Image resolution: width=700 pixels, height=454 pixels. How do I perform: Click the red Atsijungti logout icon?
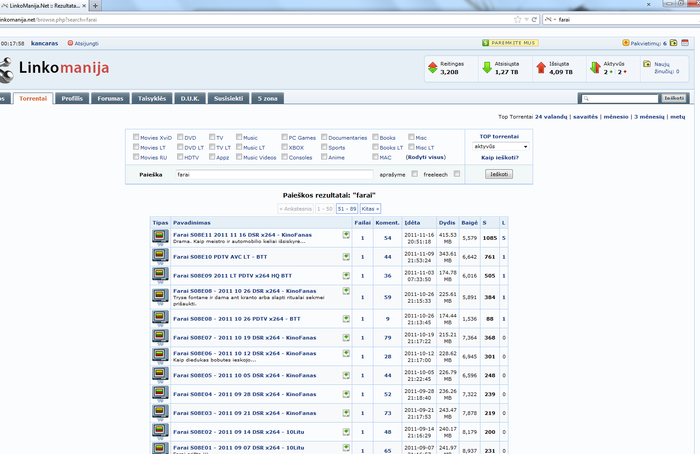(x=70, y=43)
